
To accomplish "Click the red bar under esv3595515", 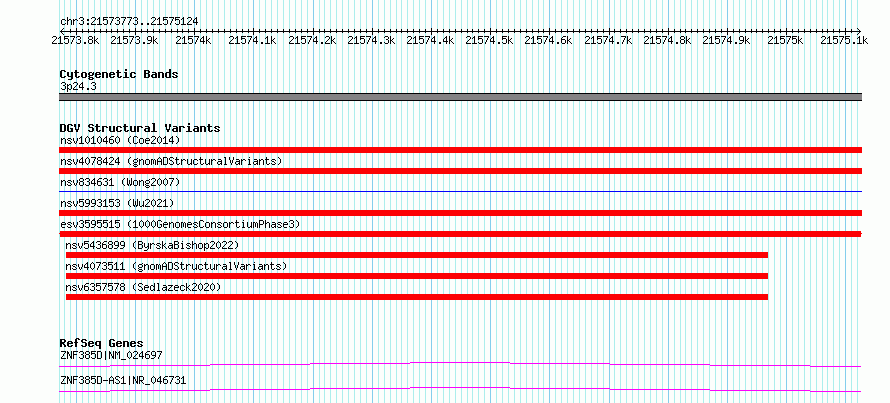I will 460,234.
